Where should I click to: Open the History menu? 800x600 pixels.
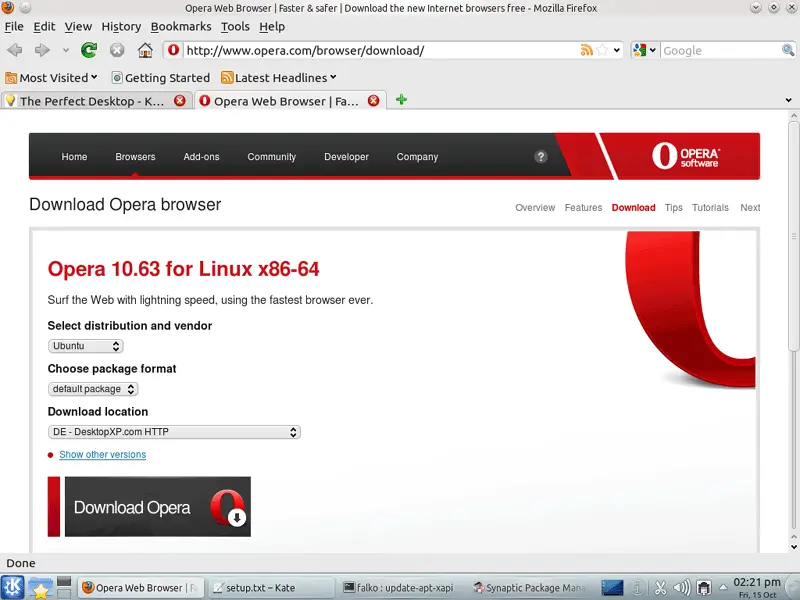(121, 27)
